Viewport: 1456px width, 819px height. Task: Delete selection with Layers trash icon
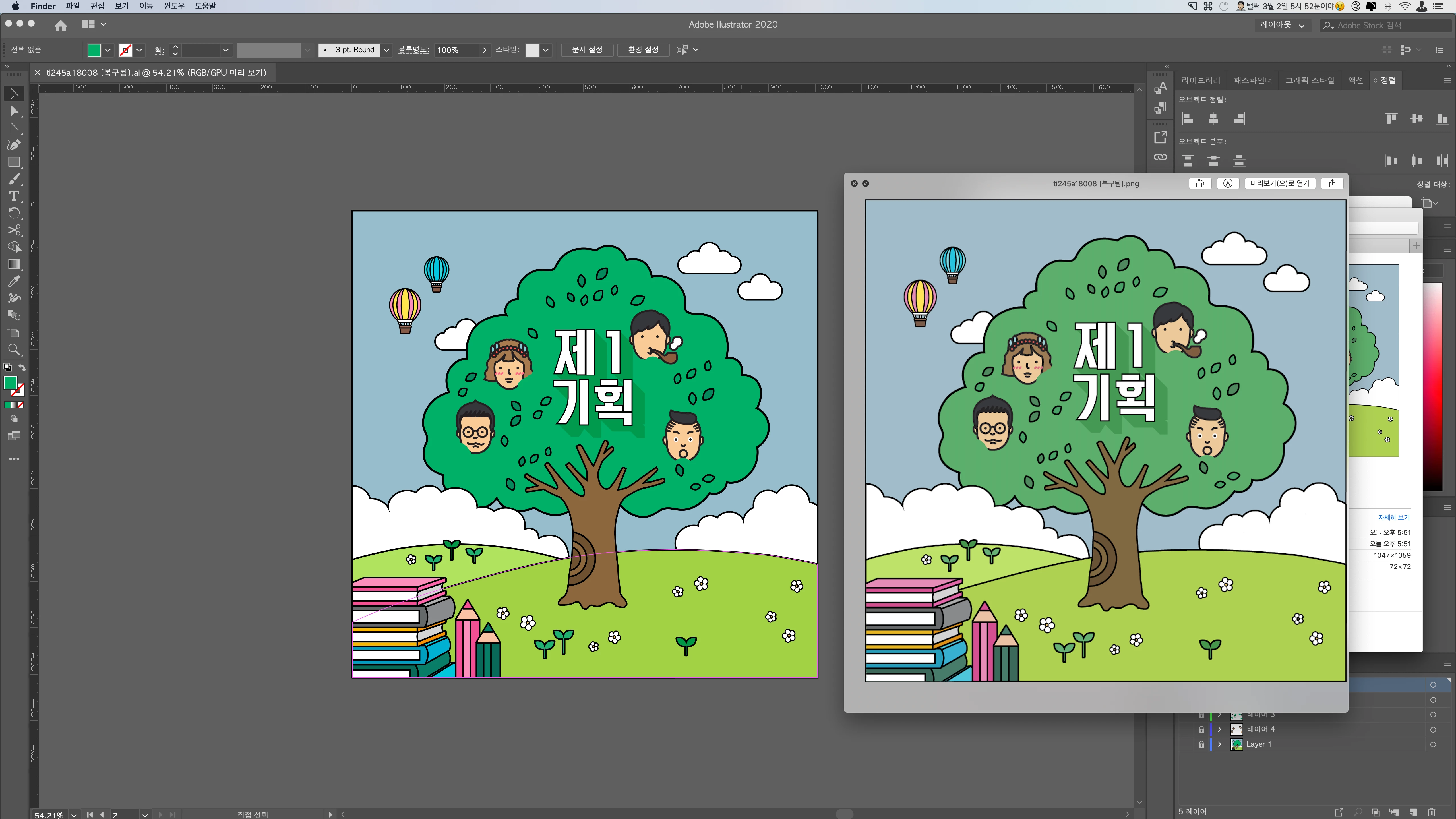coord(1431,812)
